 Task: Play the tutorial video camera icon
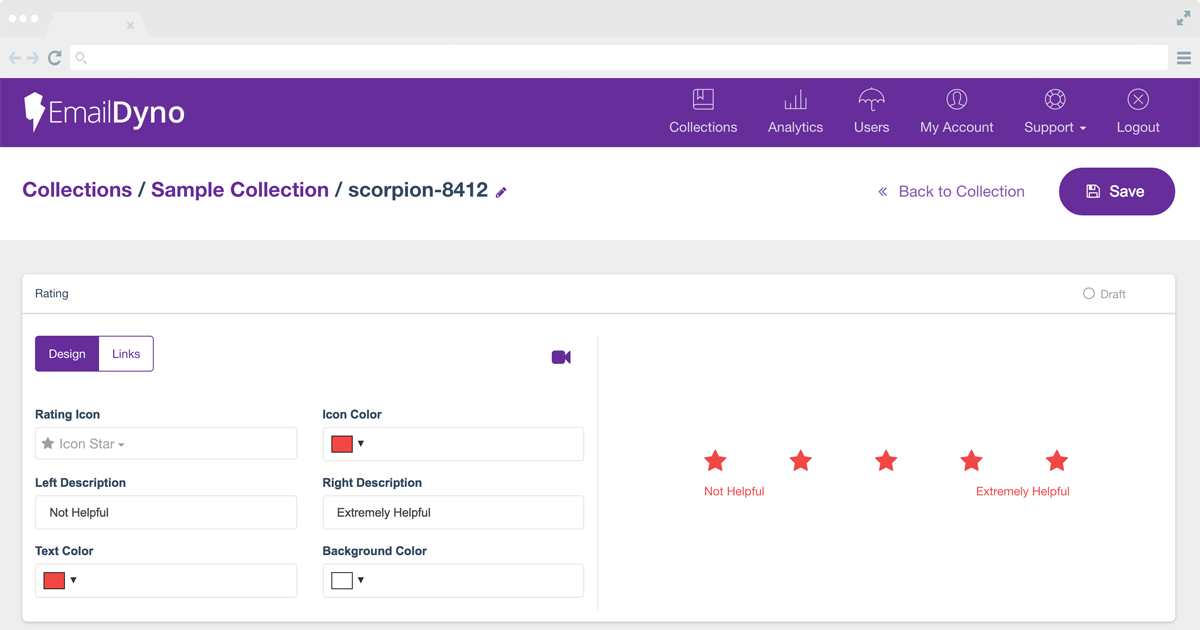coord(561,357)
